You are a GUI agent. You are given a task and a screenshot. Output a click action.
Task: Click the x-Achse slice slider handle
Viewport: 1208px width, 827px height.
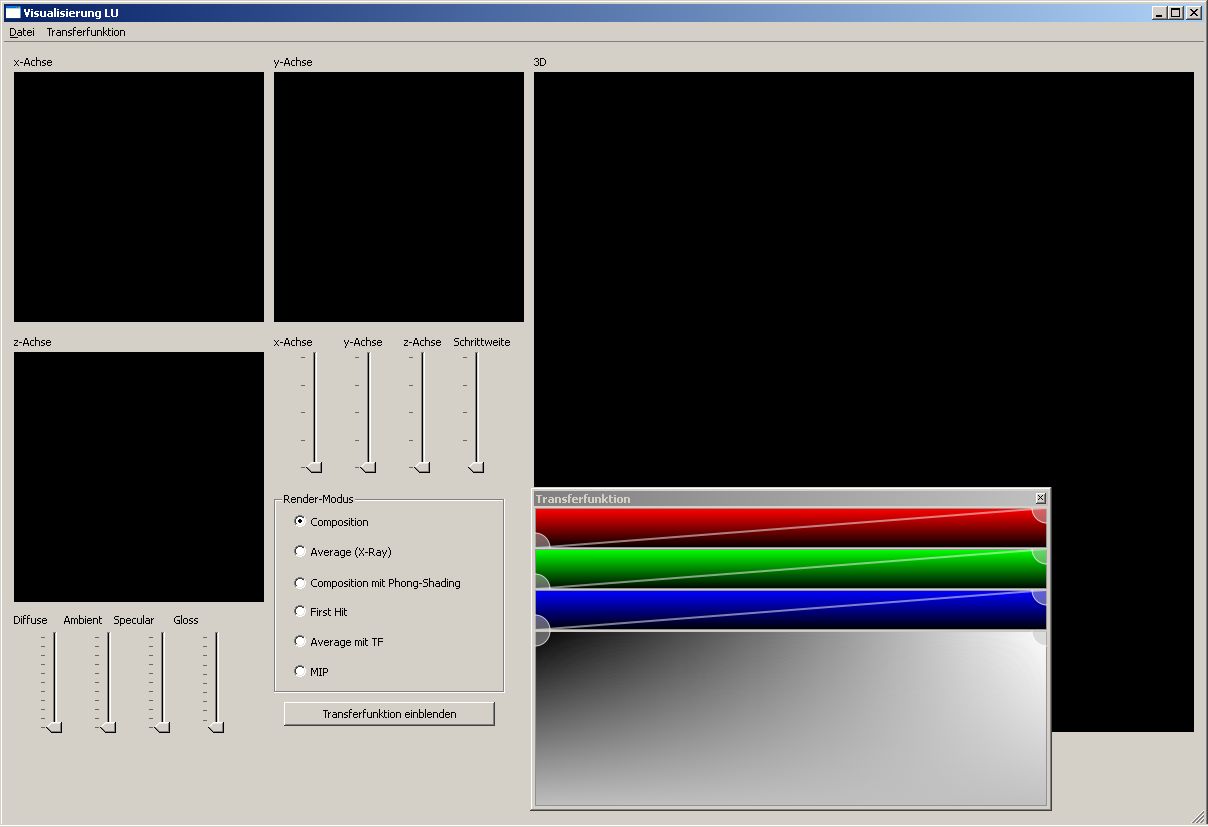point(314,467)
